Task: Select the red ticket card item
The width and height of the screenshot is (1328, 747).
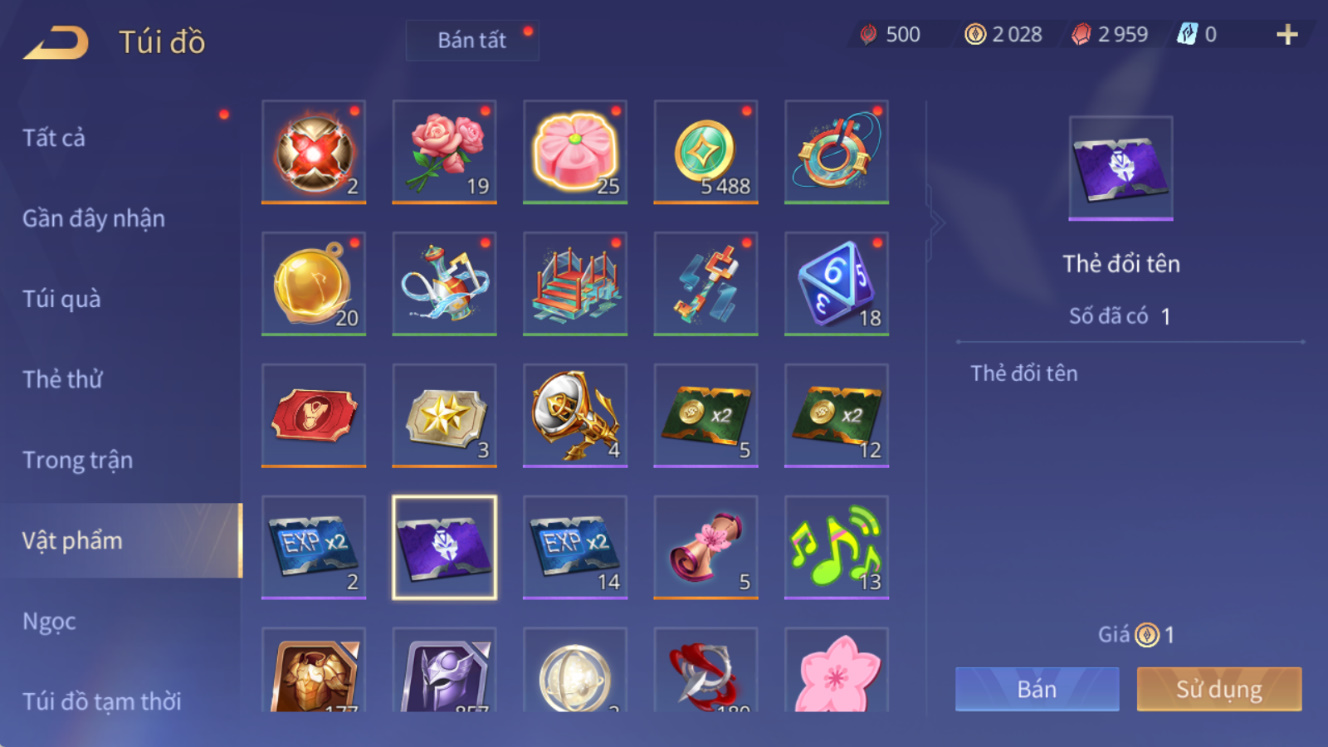Action: (x=314, y=415)
